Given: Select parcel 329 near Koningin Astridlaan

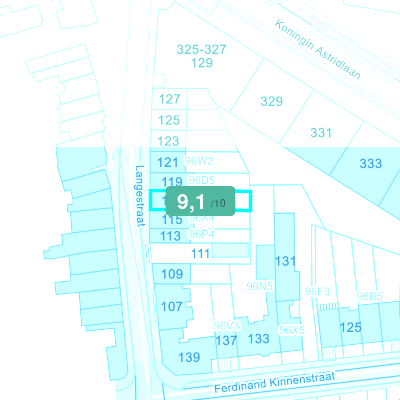Looking at the screenshot, I should [x=271, y=101].
